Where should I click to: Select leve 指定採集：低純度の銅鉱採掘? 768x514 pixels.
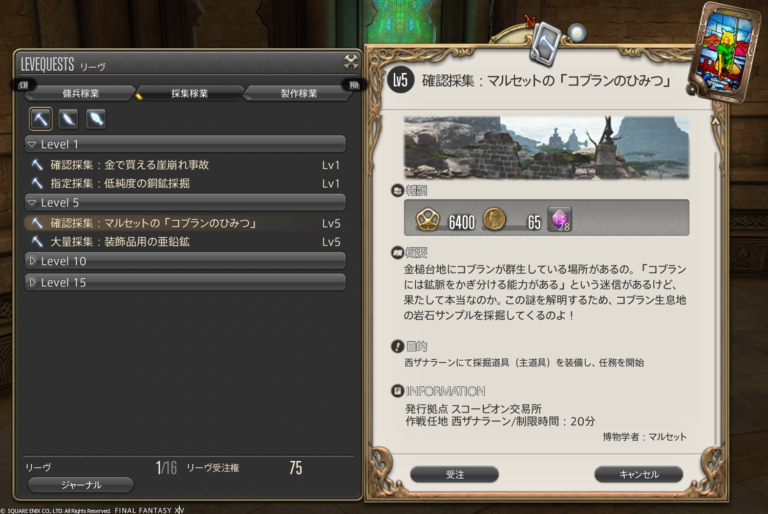185,183
